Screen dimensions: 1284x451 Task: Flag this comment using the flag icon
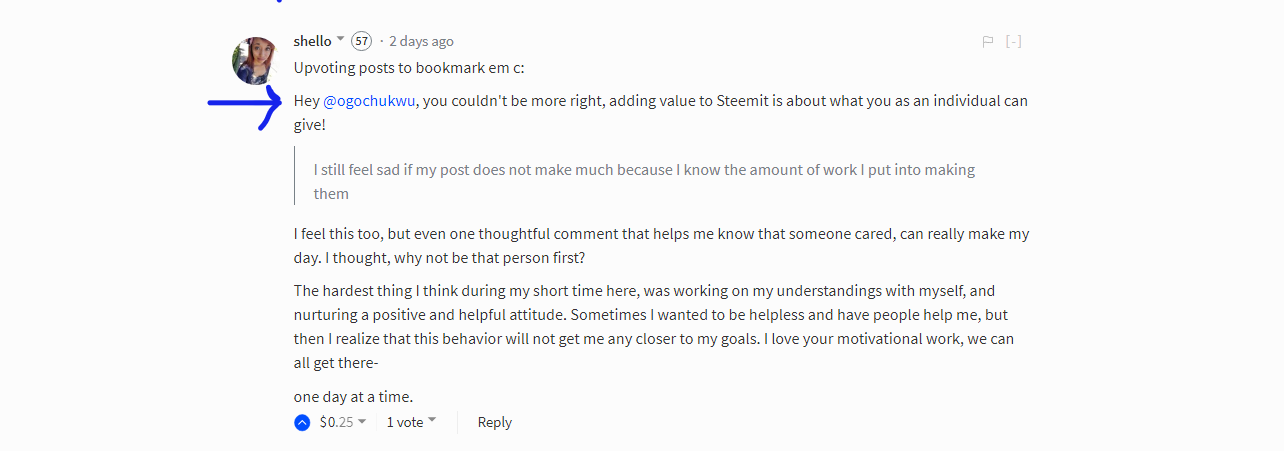[987, 42]
